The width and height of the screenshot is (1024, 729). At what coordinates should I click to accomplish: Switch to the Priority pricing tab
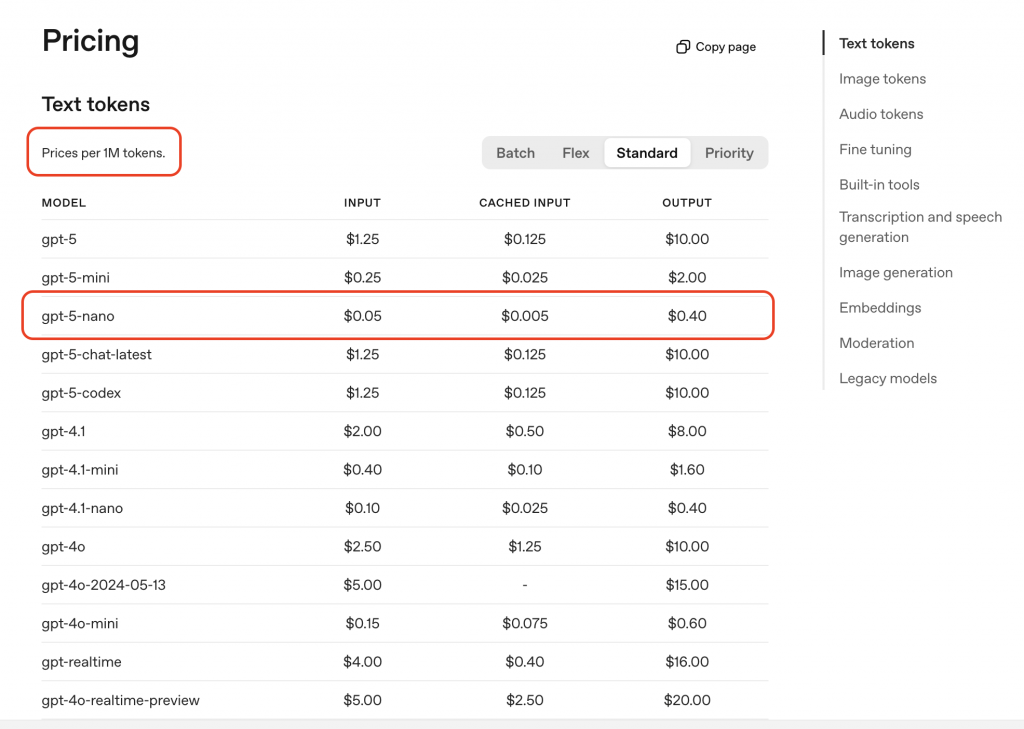(x=729, y=153)
